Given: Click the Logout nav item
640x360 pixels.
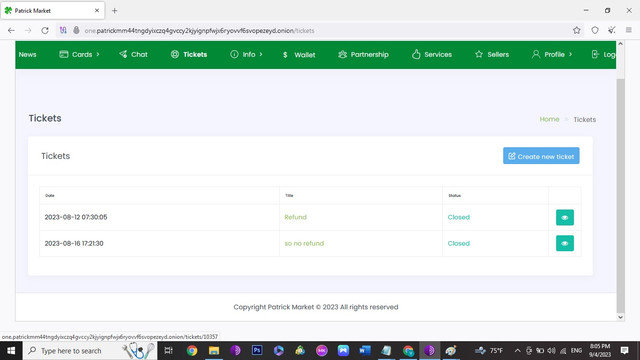Looking at the screenshot, I should click(x=603, y=54).
